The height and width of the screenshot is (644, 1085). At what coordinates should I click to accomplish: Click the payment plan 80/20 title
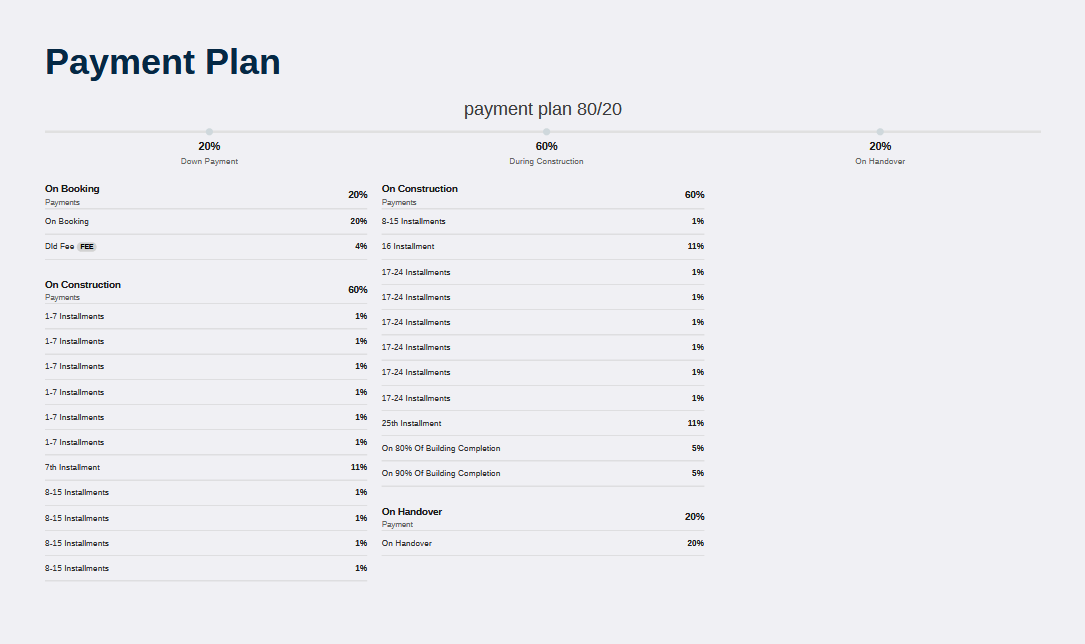(x=542, y=109)
